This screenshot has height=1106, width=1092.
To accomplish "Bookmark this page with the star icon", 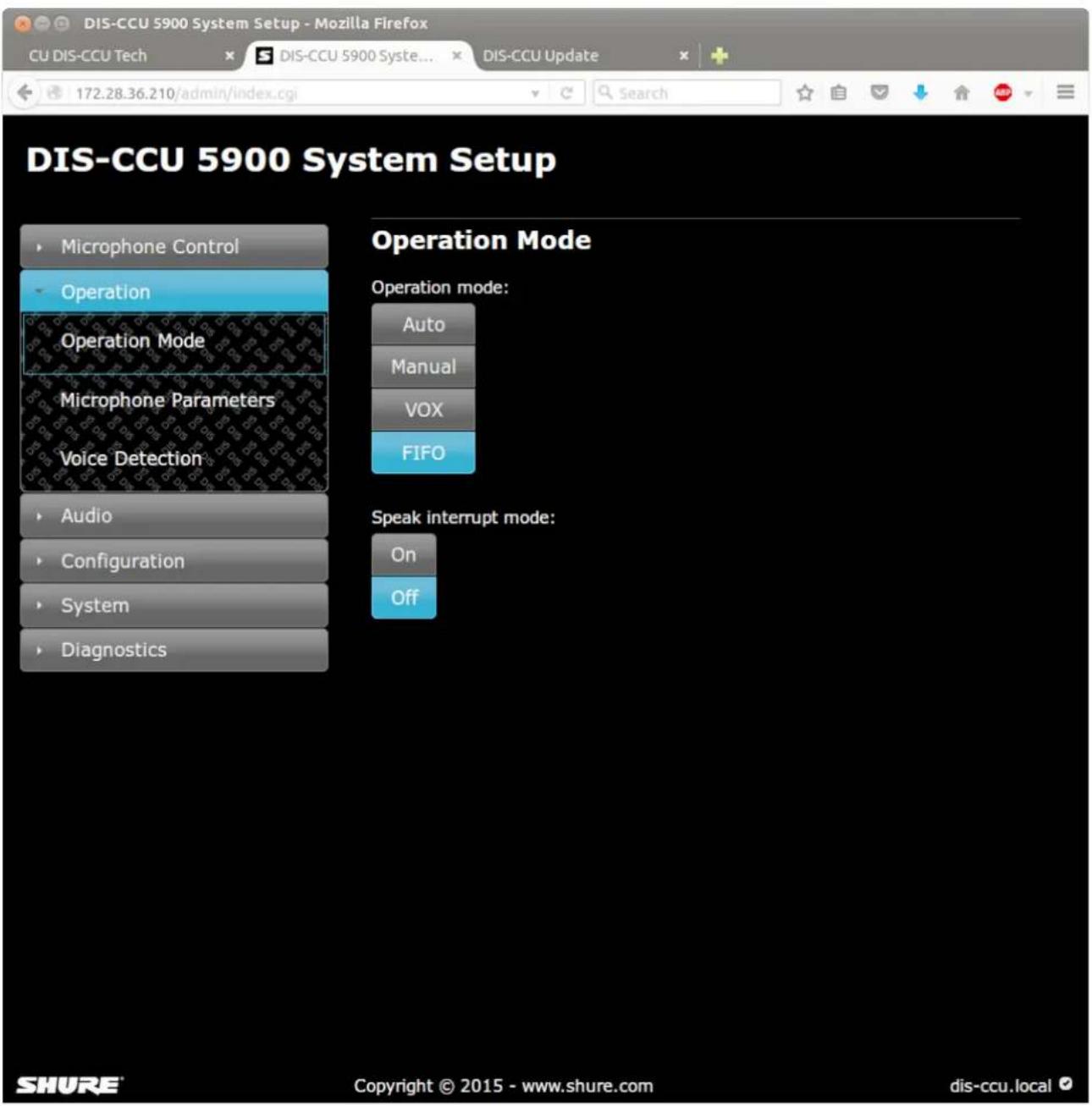I will pos(805,93).
